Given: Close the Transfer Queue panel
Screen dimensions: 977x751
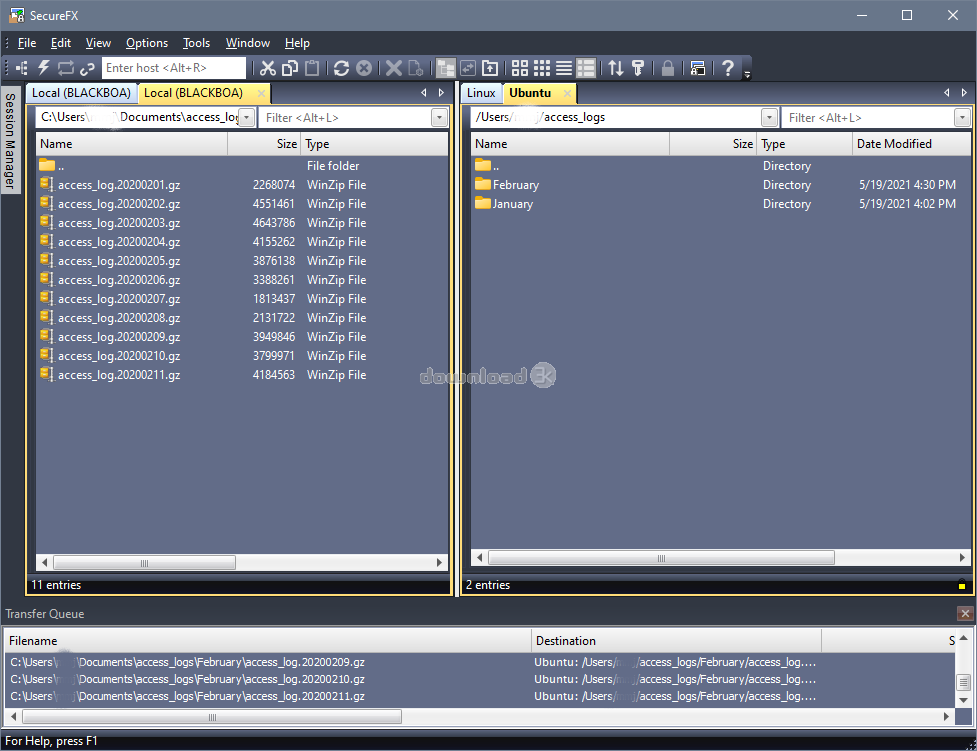Looking at the screenshot, I should pos(965,614).
